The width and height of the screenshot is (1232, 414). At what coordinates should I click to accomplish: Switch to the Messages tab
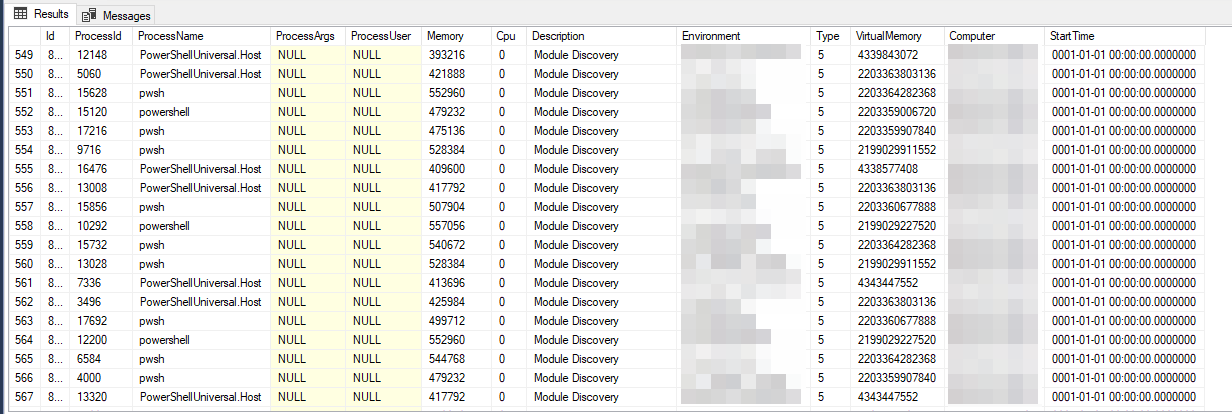[126, 16]
